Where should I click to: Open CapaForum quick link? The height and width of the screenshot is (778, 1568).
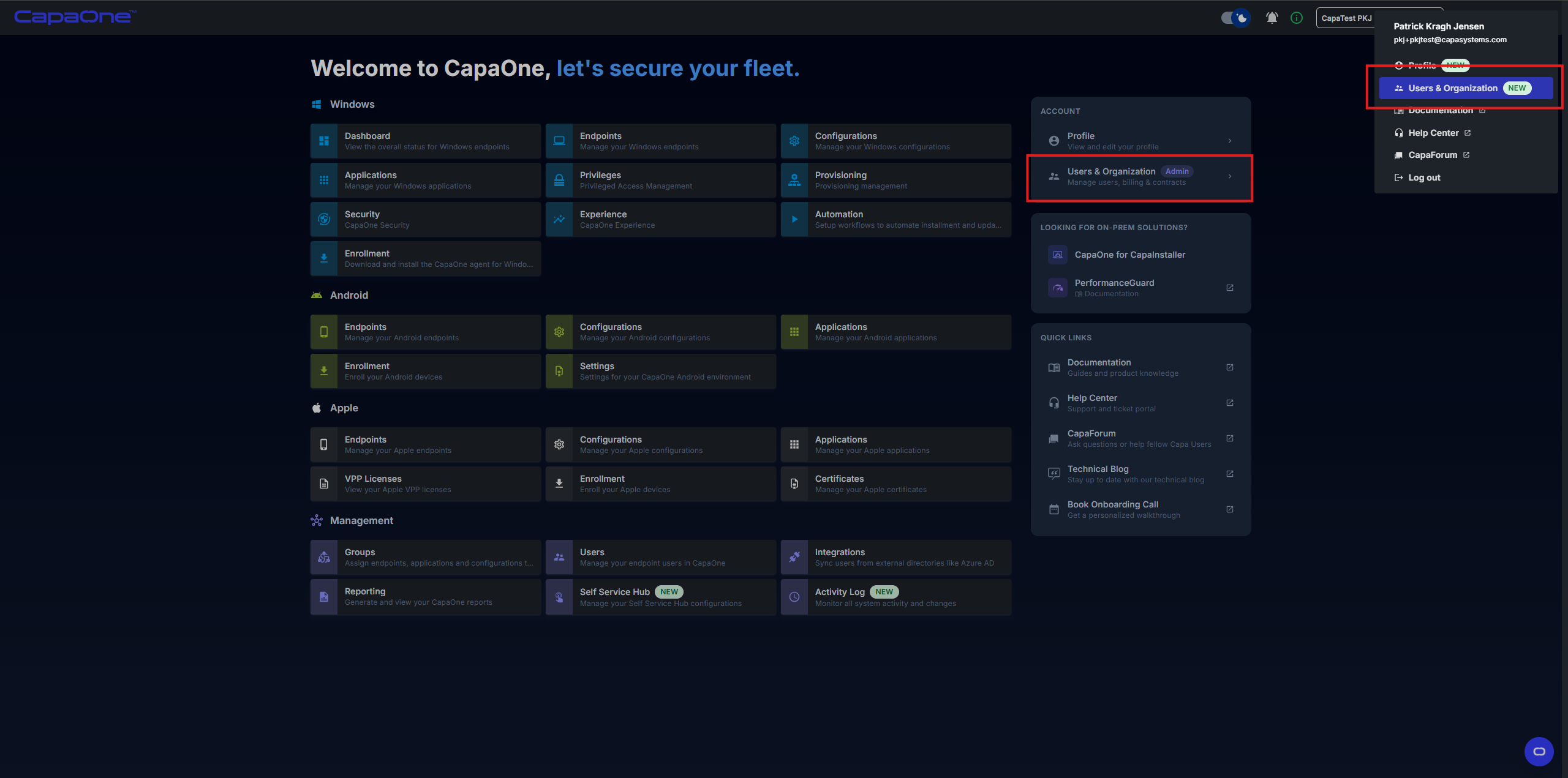(x=1140, y=438)
